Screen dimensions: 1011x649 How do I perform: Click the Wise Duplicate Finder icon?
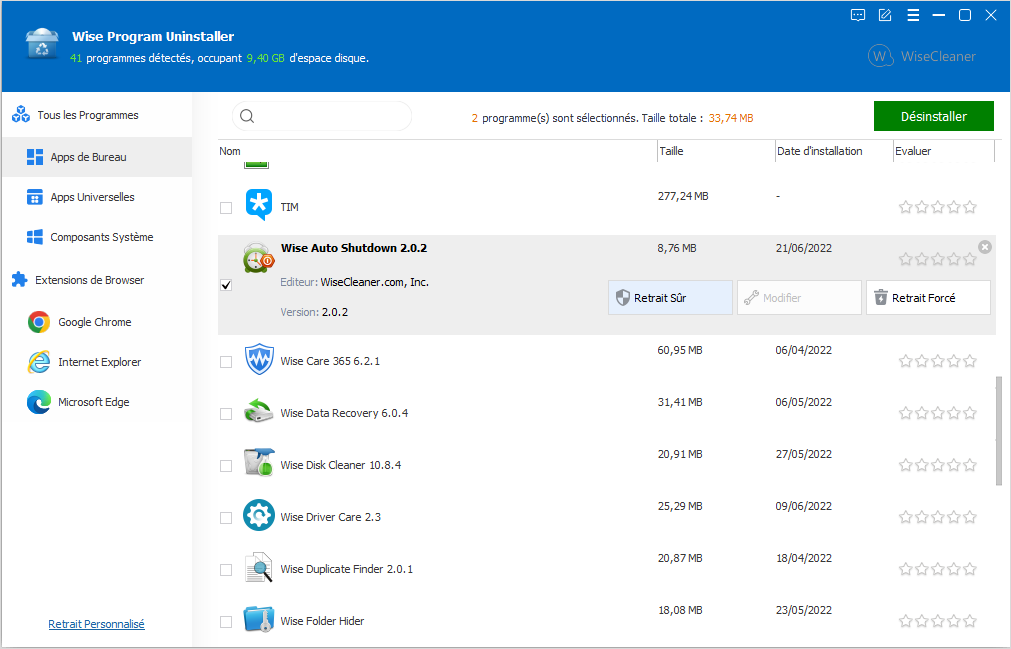coord(259,567)
